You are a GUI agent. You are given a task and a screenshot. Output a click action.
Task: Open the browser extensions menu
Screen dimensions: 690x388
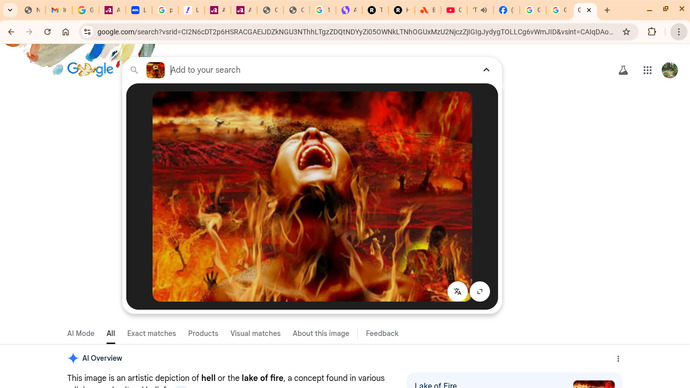click(652, 32)
